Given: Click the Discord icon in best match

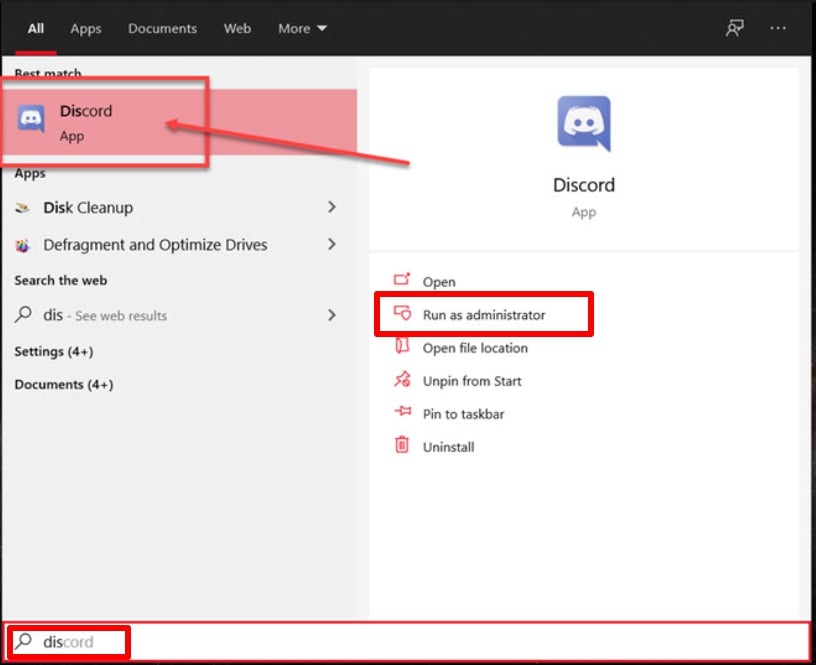Looking at the screenshot, I should pyautogui.click(x=31, y=119).
